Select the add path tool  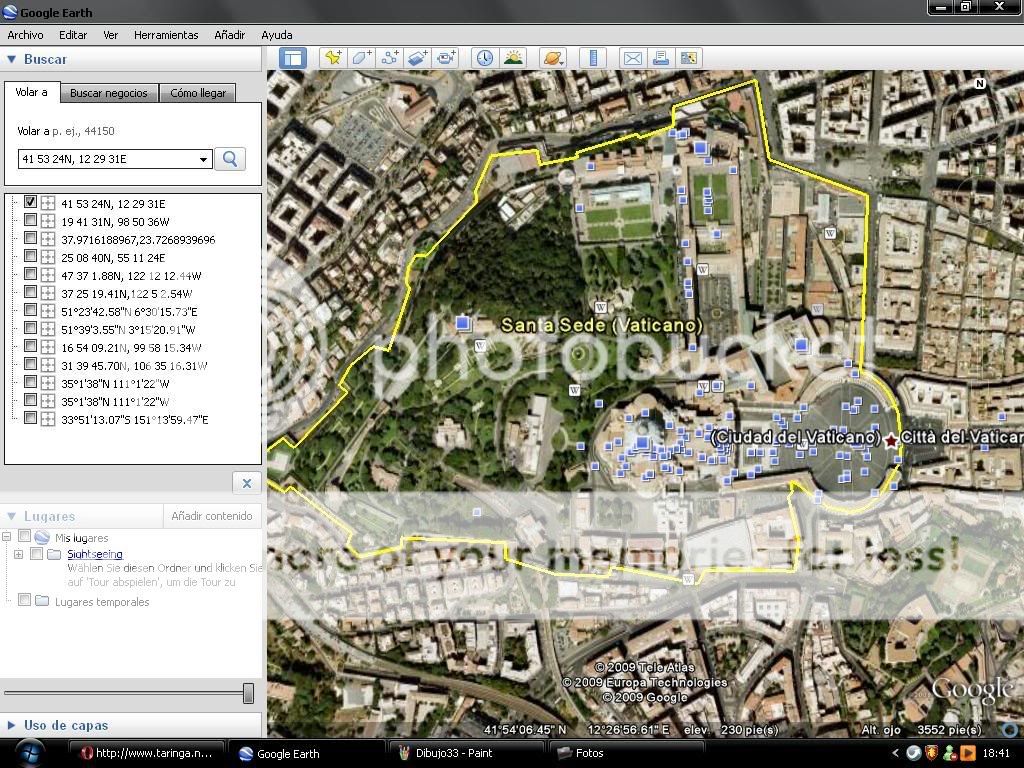click(x=390, y=58)
